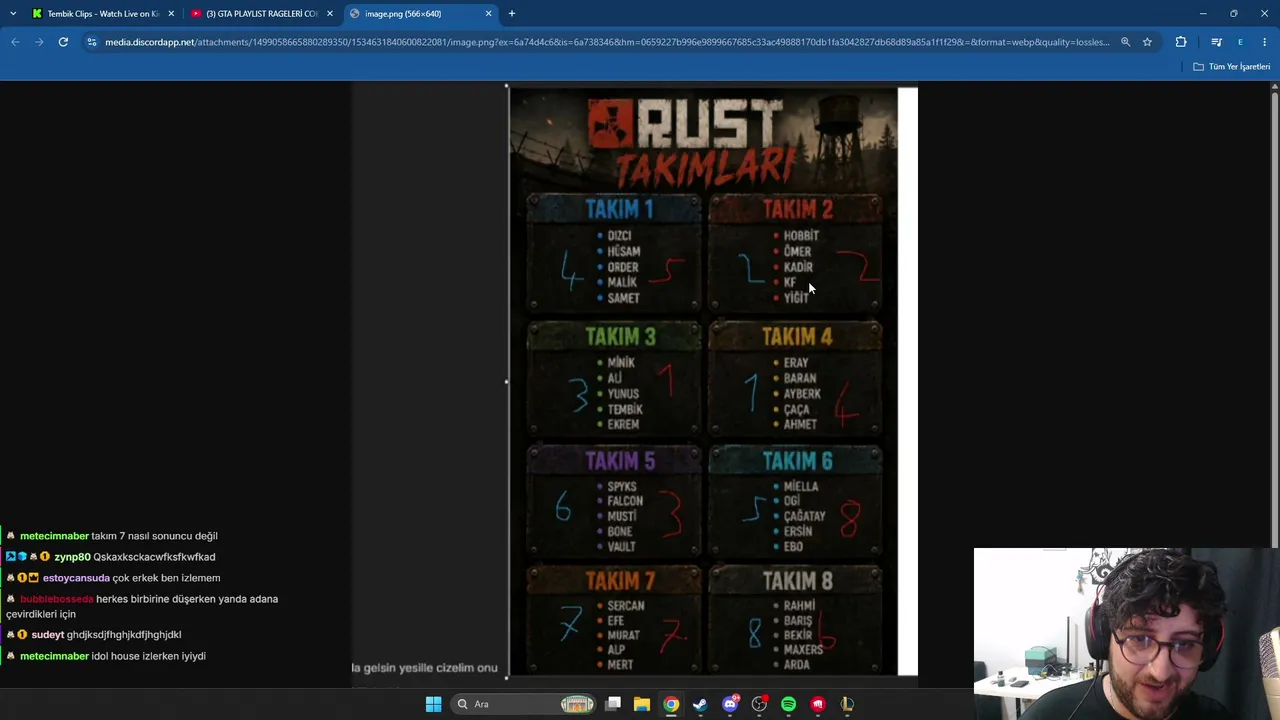This screenshot has height=720, width=1280.
Task: Click the TAKIM 3 heading
Action: [620, 337]
